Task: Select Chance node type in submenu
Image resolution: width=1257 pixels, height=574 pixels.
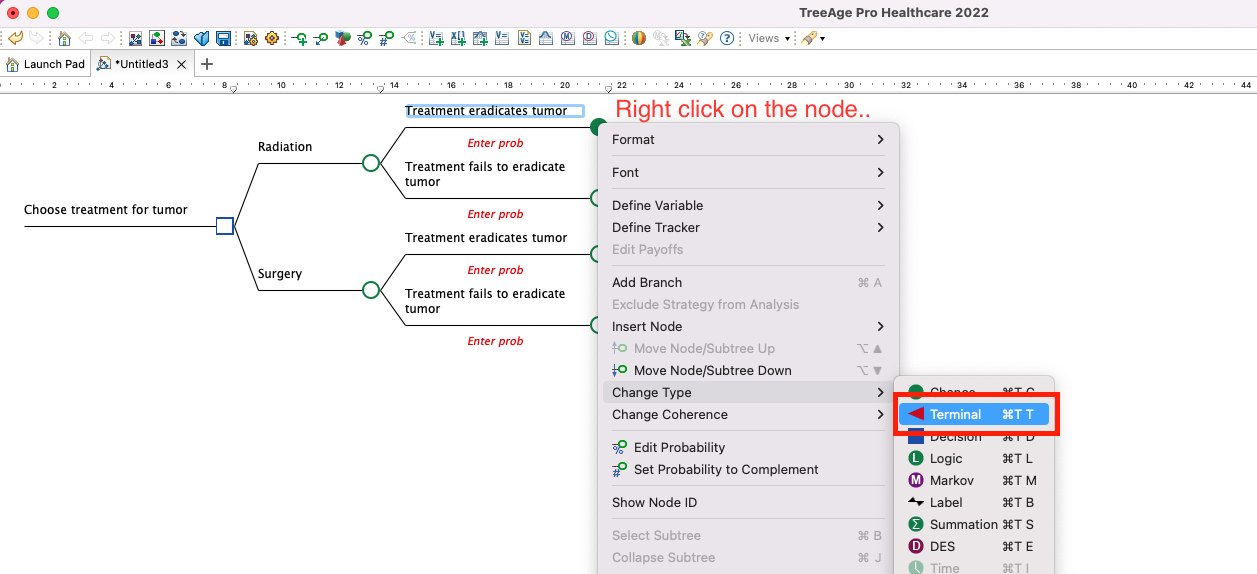Action: [x=975, y=392]
